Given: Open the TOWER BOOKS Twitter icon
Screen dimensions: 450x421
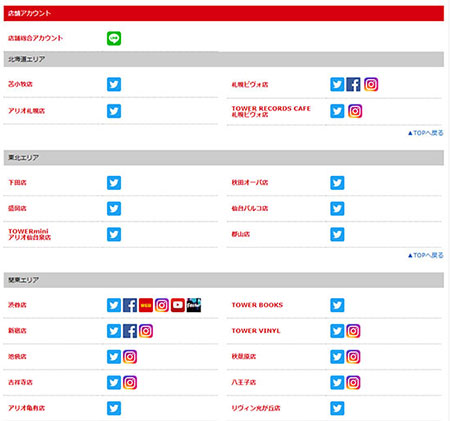Looking at the screenshot, I should [x=337, y=305].
